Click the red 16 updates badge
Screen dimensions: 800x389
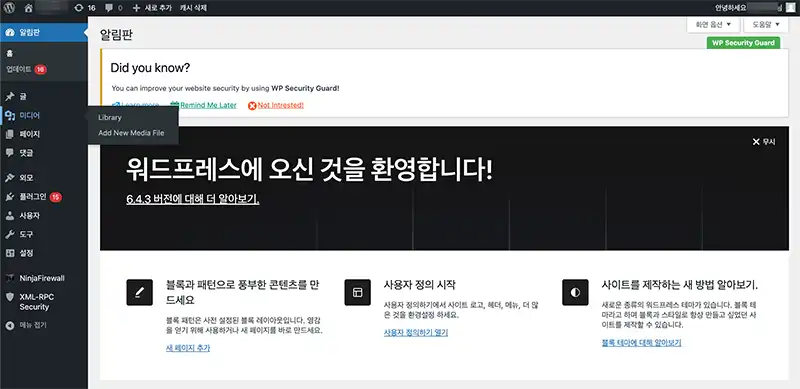point(41,69)
